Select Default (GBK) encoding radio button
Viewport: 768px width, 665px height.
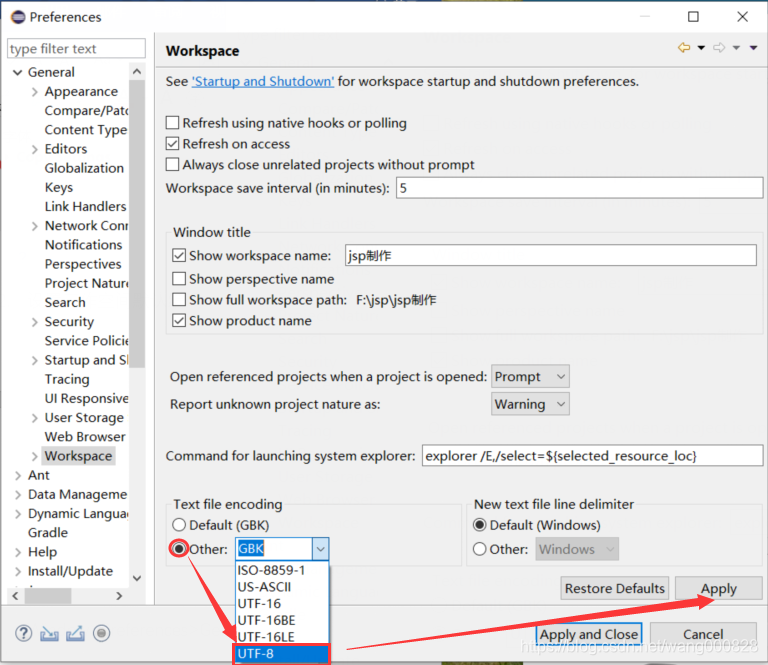click(179, 525)
